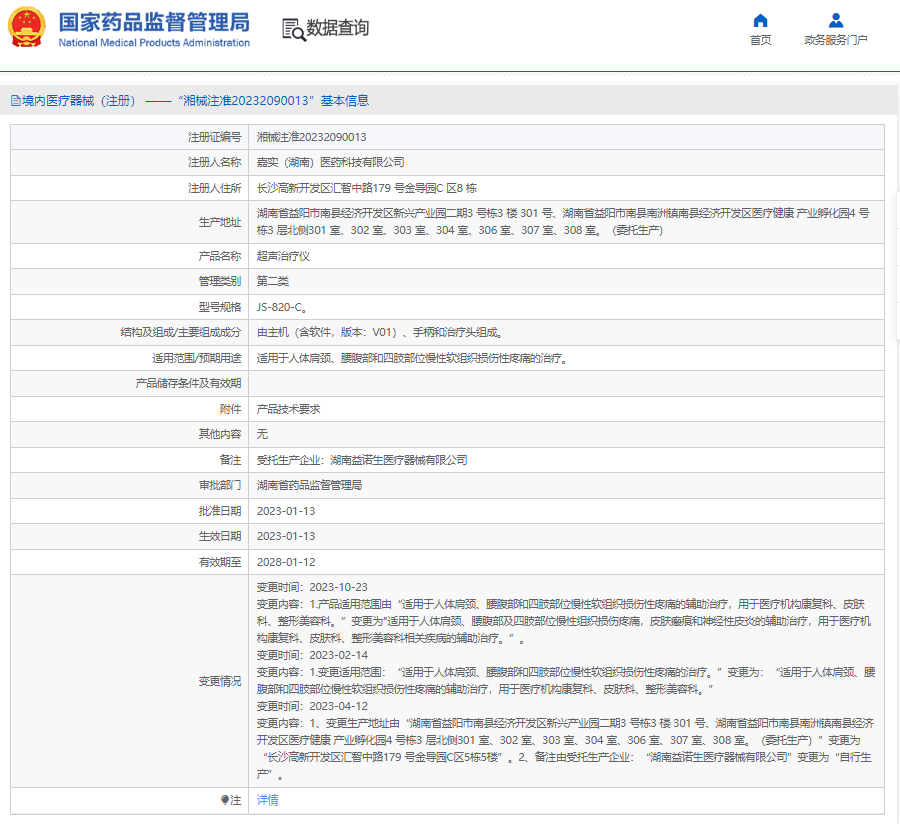Select the expiry date 2028-01-12
The image size is (900, 824).
pos(286,562)
